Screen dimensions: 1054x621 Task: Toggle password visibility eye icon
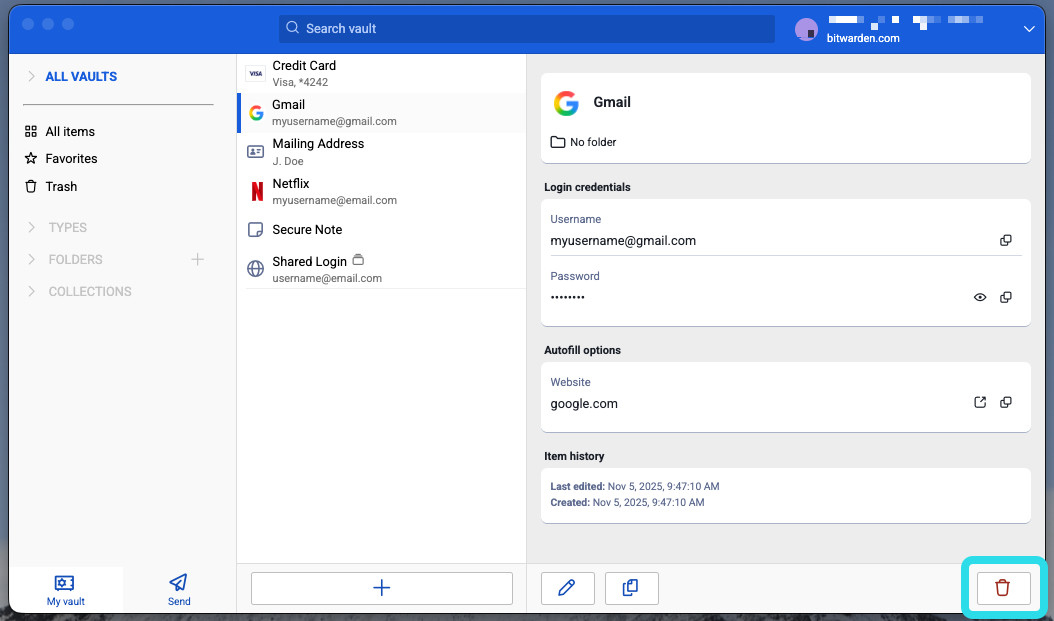pyautogui.click(x=980, y=298)
